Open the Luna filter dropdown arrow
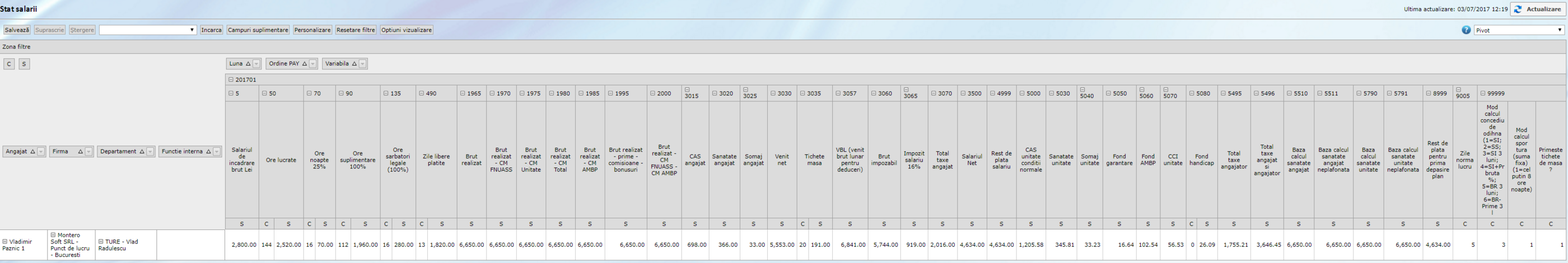The image size is (1568, 263). pyautogui.click(x=256, y=64)
